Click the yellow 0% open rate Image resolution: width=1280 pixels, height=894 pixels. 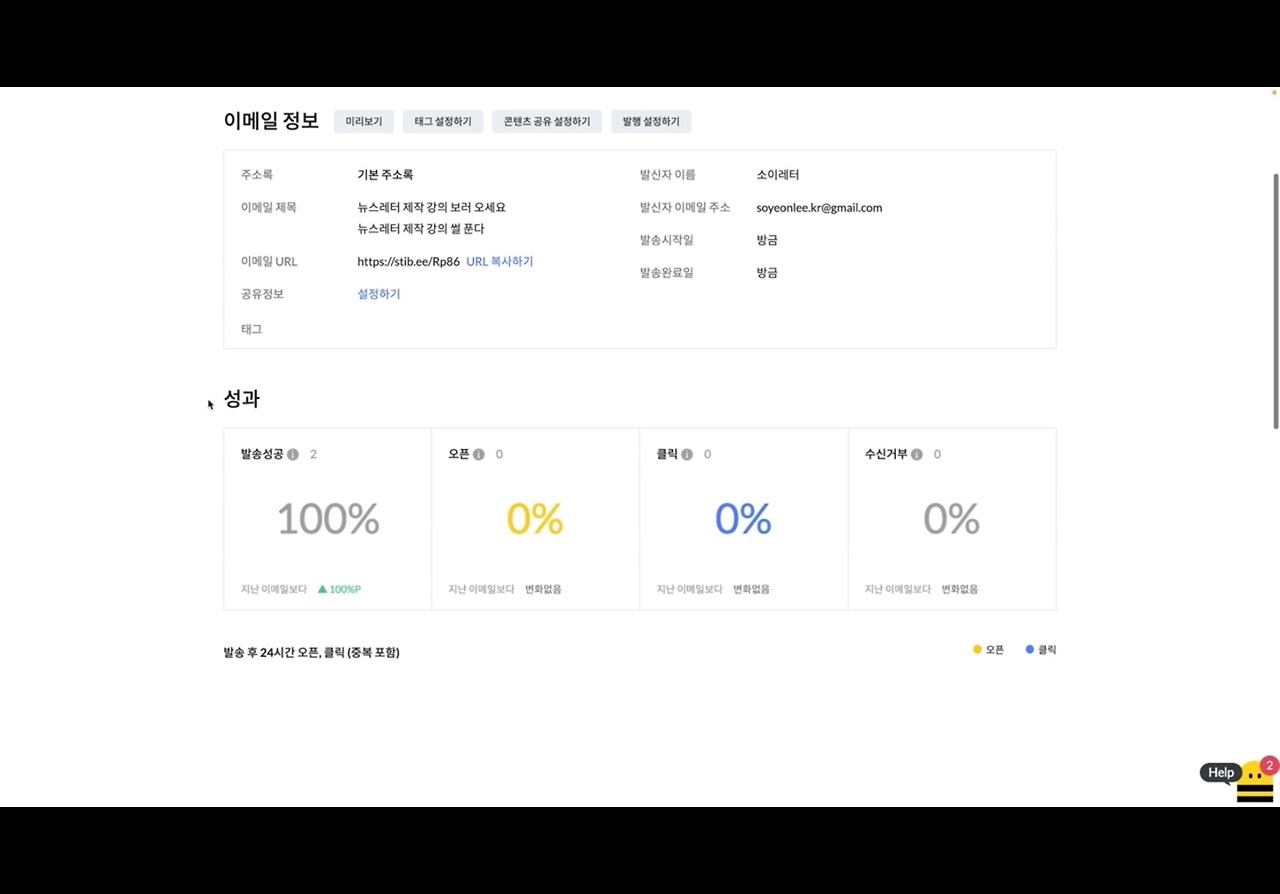click(535, 519)
